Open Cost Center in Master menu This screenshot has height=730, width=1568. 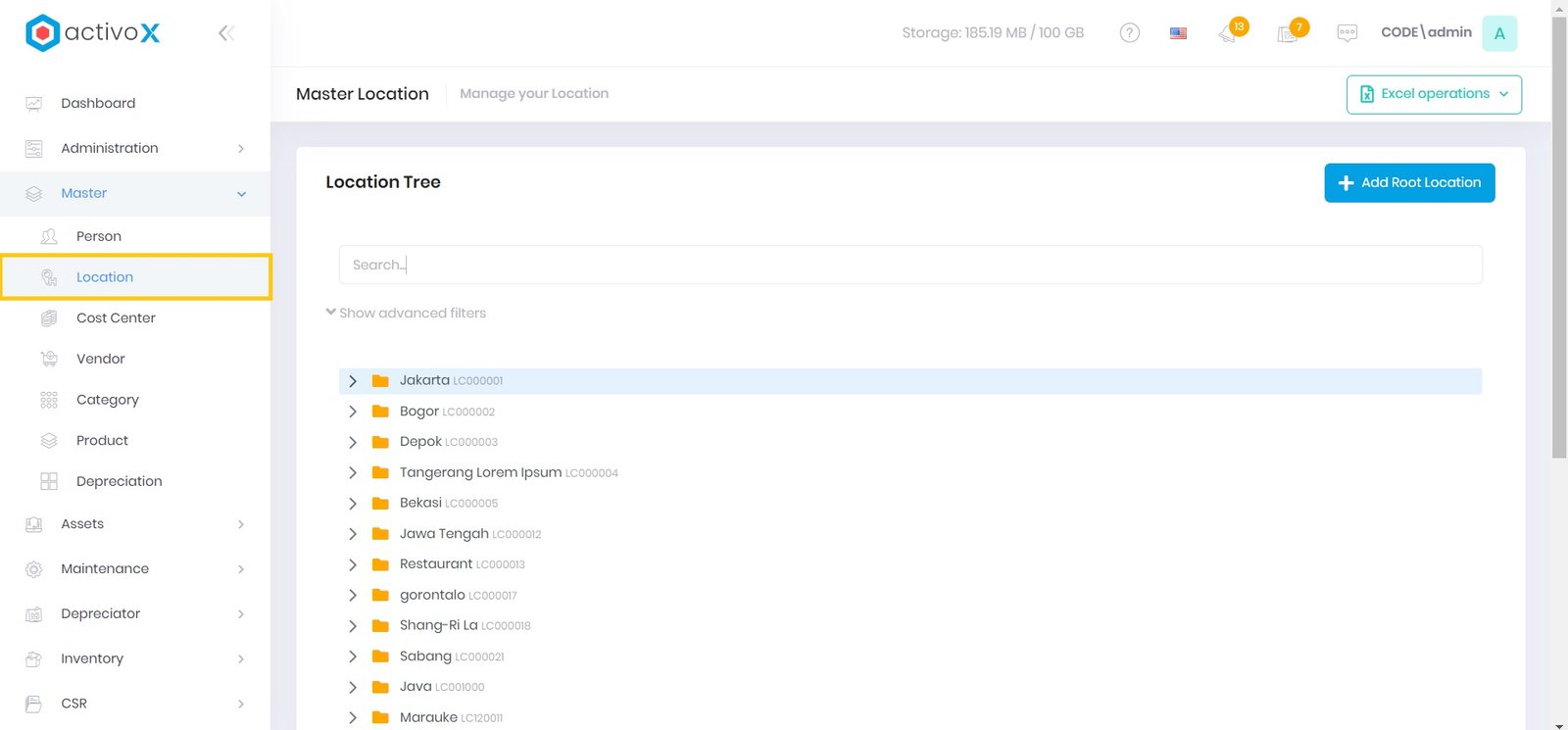click(x=116, y=318)
